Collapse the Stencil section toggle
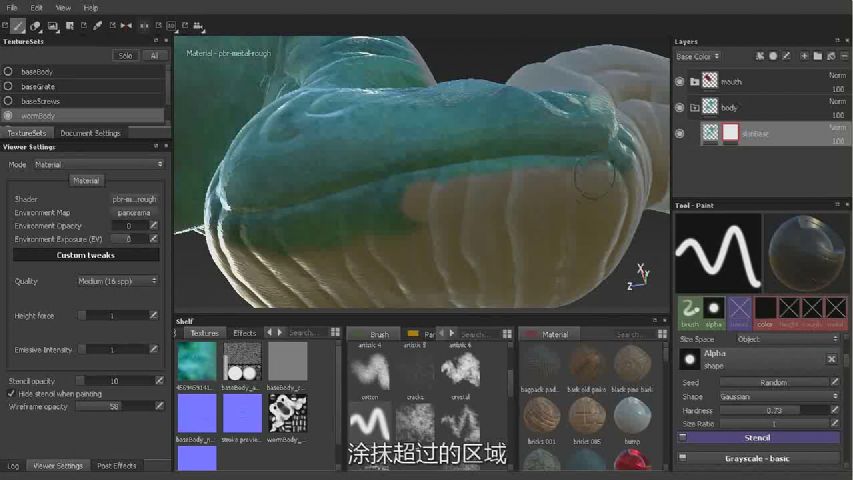The height and width of the screenshot is (480, 853). pyautogui.click(x=683, y=437)
